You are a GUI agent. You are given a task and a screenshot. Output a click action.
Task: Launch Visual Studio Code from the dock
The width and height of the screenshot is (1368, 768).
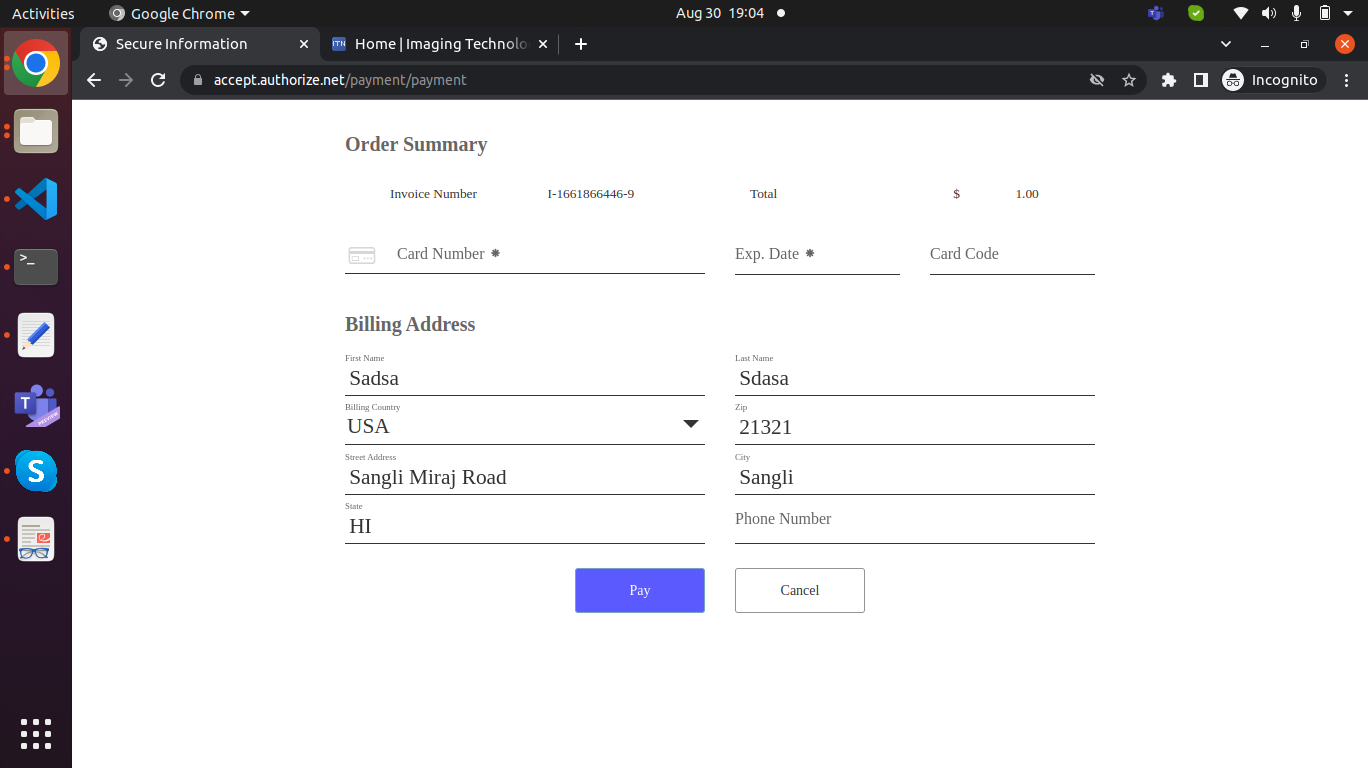[36, 199]
